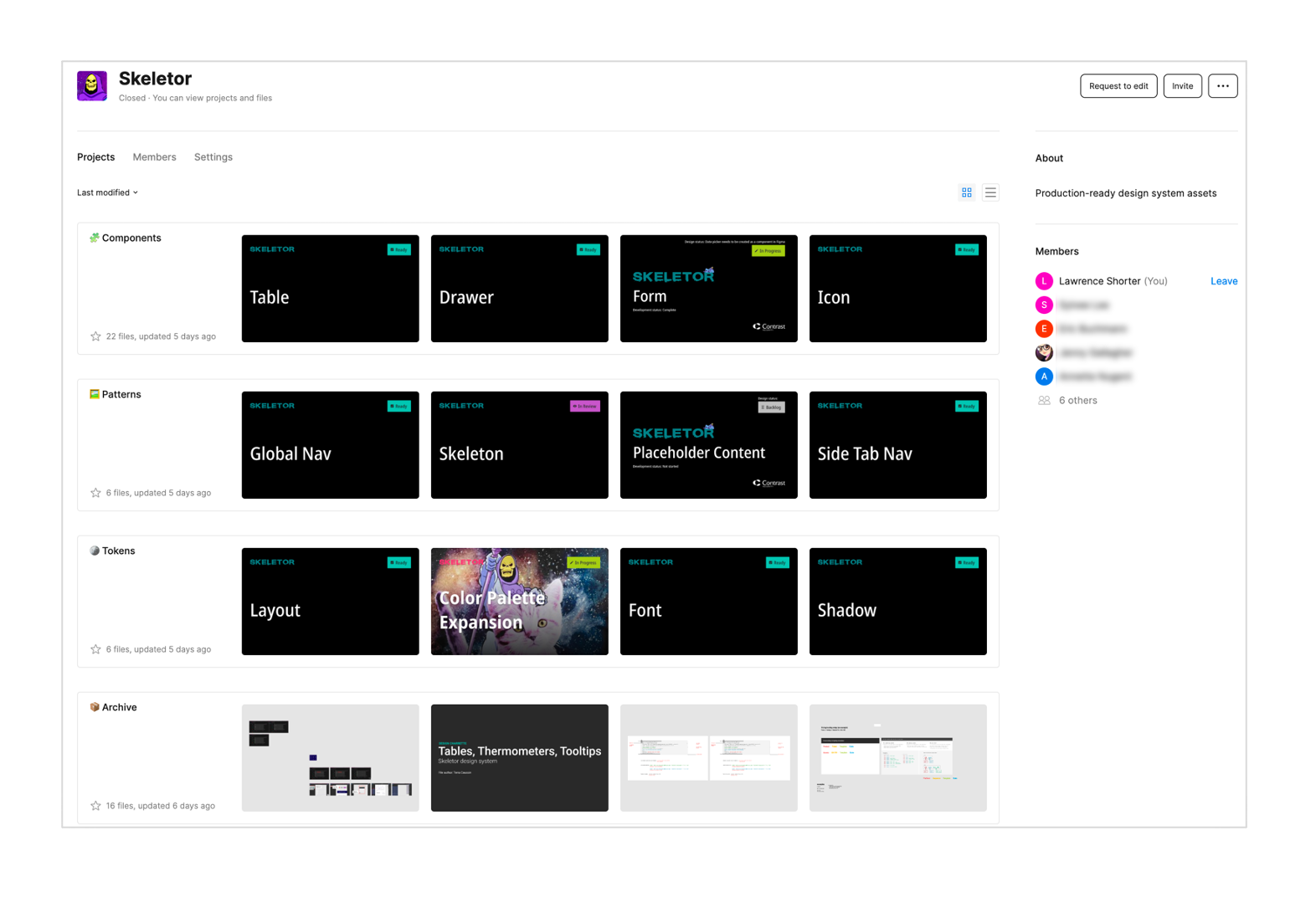Star the Patterns project
The width and height of the screenshot is (1316, 897).
[x=95, y=493]
